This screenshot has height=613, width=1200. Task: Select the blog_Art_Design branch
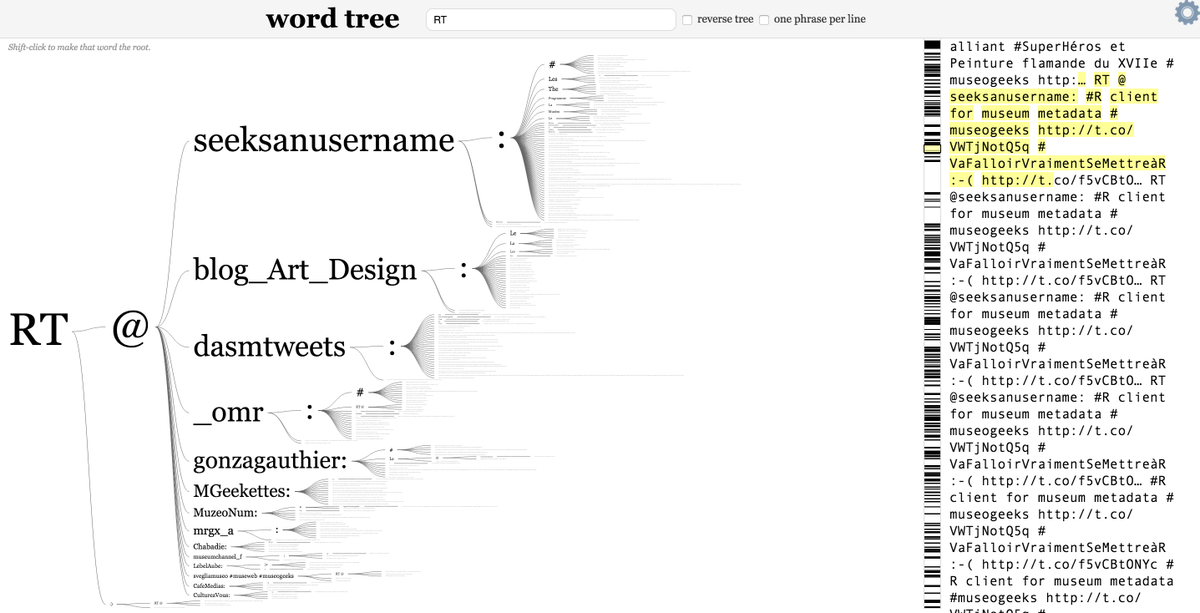coord(303,270)
